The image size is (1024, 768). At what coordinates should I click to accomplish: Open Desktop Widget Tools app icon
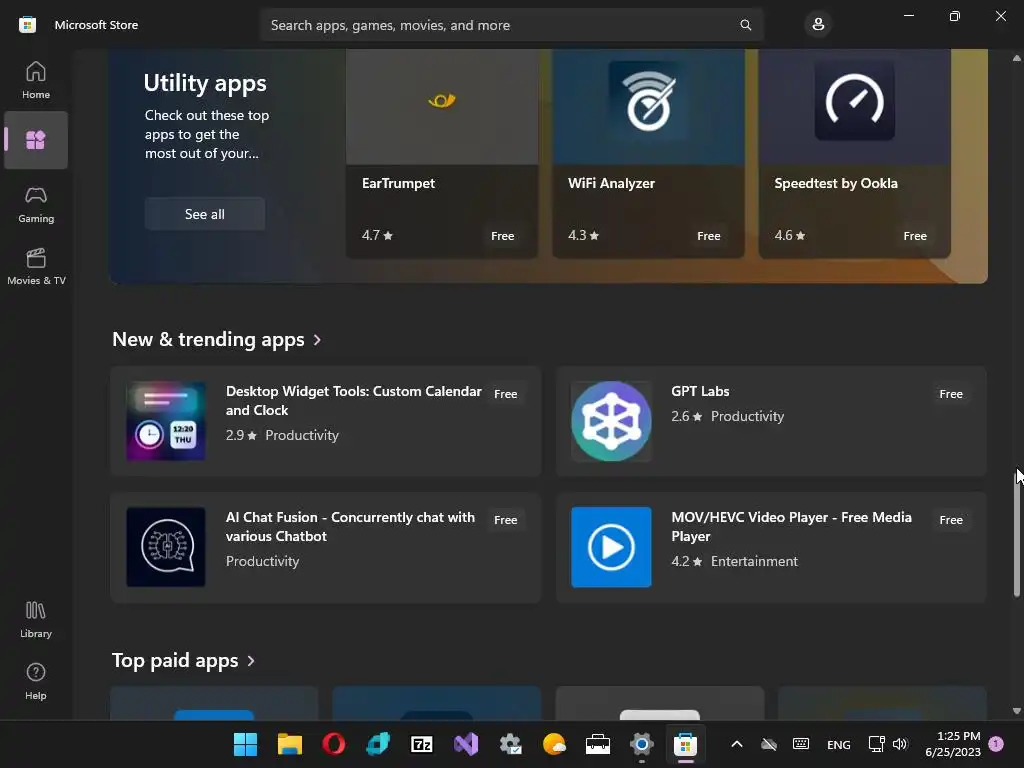coord(166,421)
